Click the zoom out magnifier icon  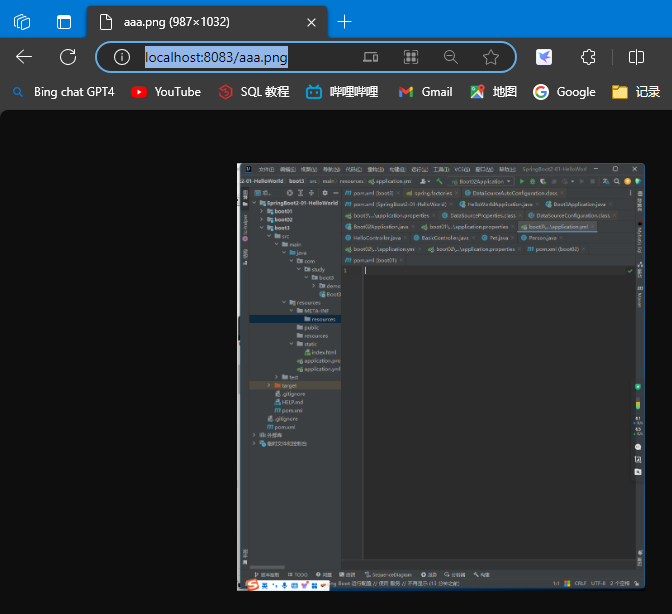pyautogui.click(x=450, y=57)
